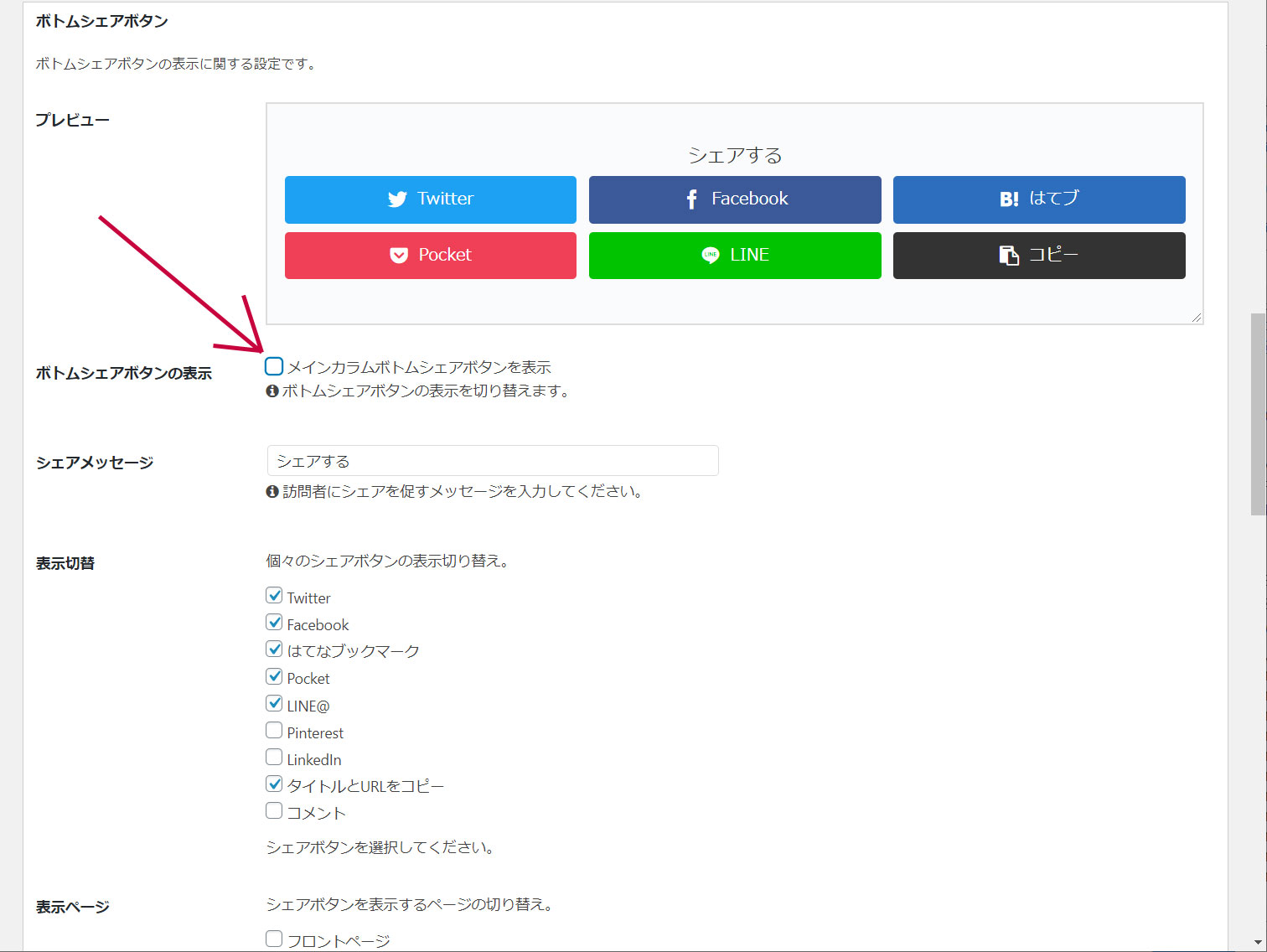
Task: Click the 表示切替 label
Action: tap(65, 563)
